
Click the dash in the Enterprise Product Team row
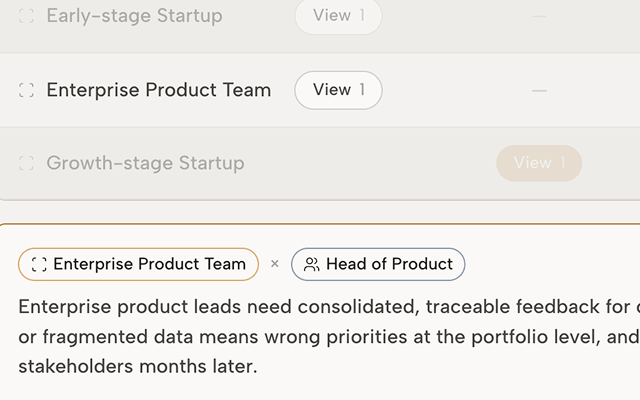coord(539,91)
